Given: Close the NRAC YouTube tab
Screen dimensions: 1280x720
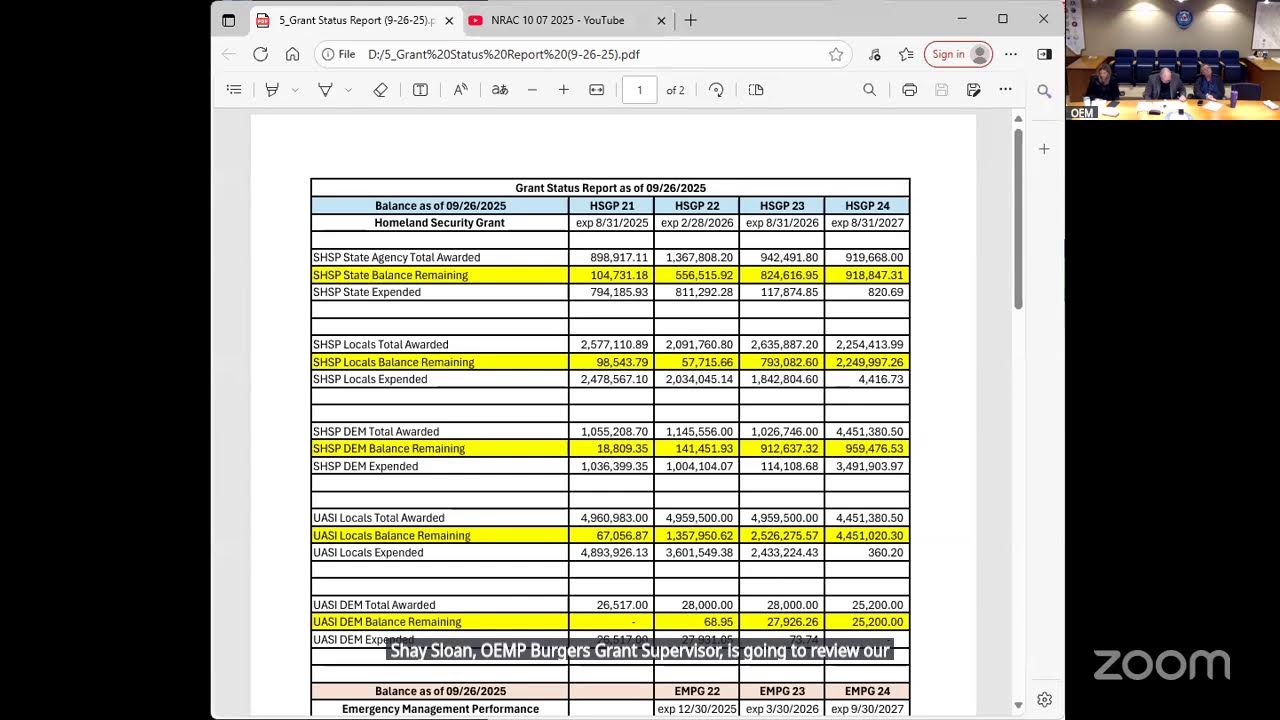Looking at the screenshot, I should pyautogui.click(x=661, y=20).
